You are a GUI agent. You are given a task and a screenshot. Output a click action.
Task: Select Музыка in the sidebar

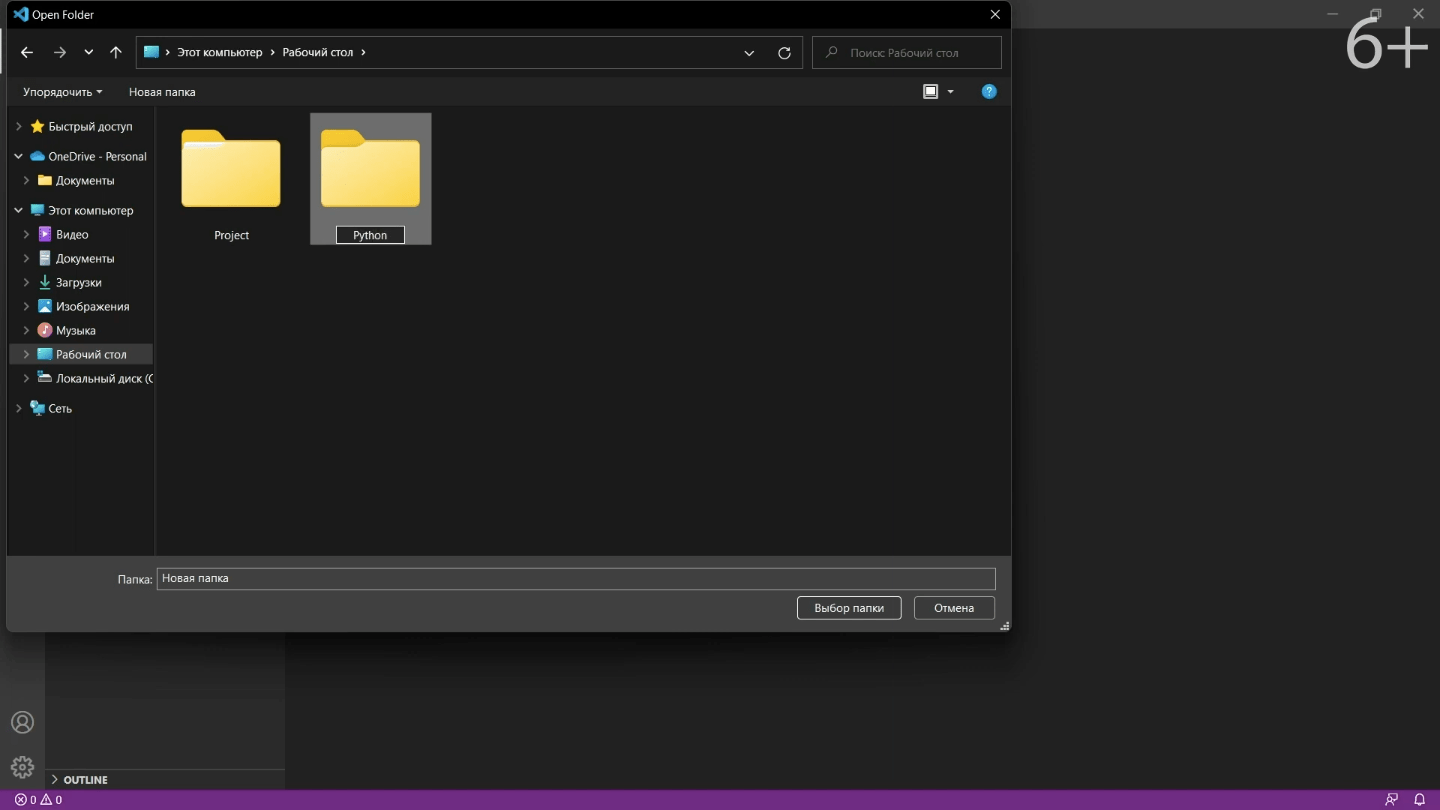[x=75, y=331]
